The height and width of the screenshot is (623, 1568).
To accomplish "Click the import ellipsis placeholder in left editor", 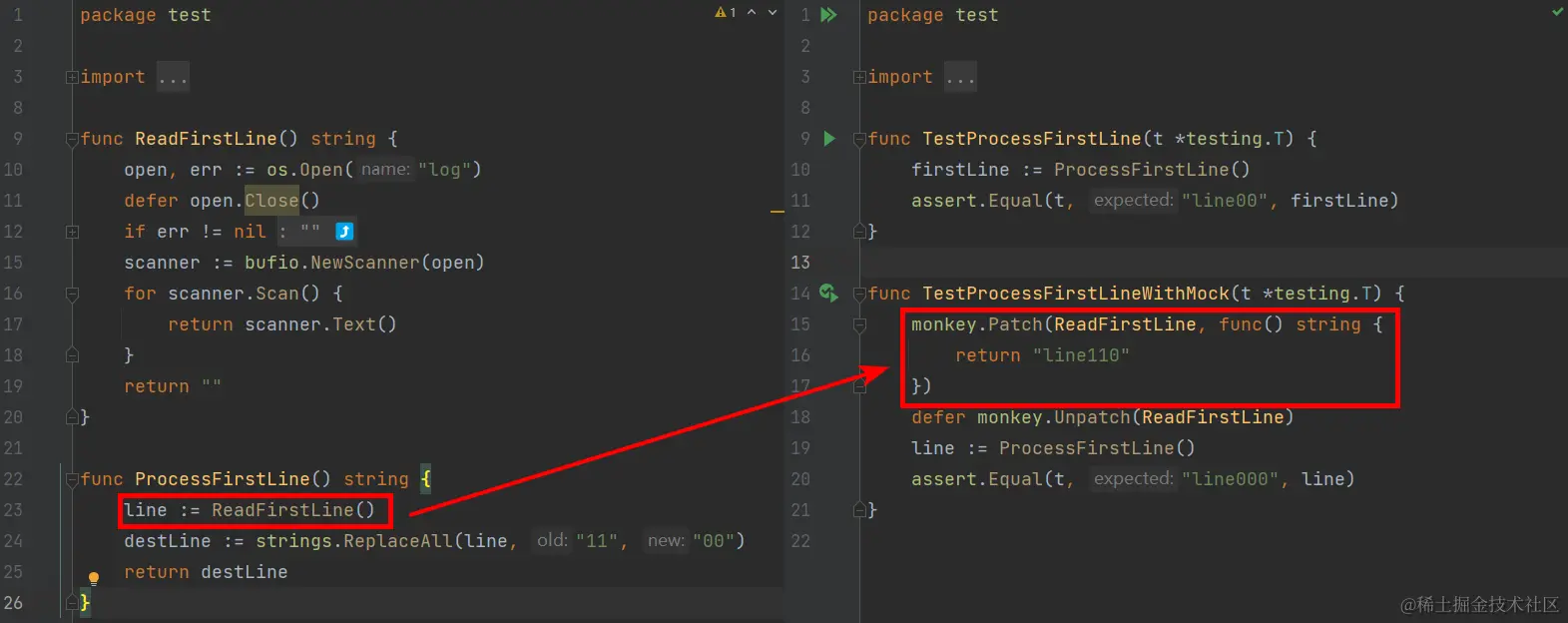I will [173, 77].
